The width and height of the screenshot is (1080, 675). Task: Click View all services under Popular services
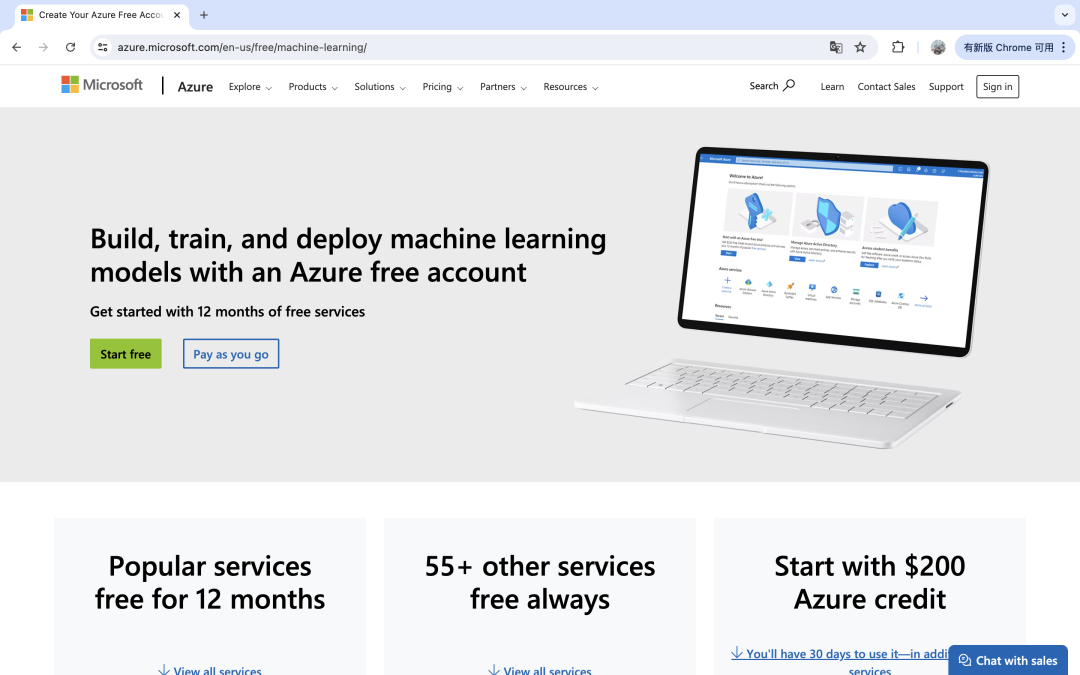[209, 670]
